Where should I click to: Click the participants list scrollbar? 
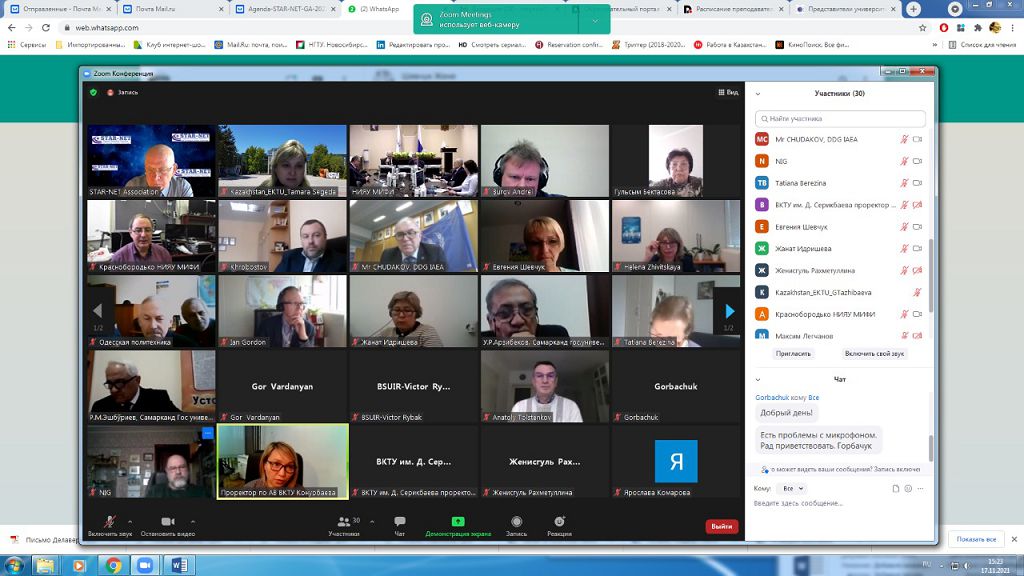pyautogui.click(x=931, y=274)
